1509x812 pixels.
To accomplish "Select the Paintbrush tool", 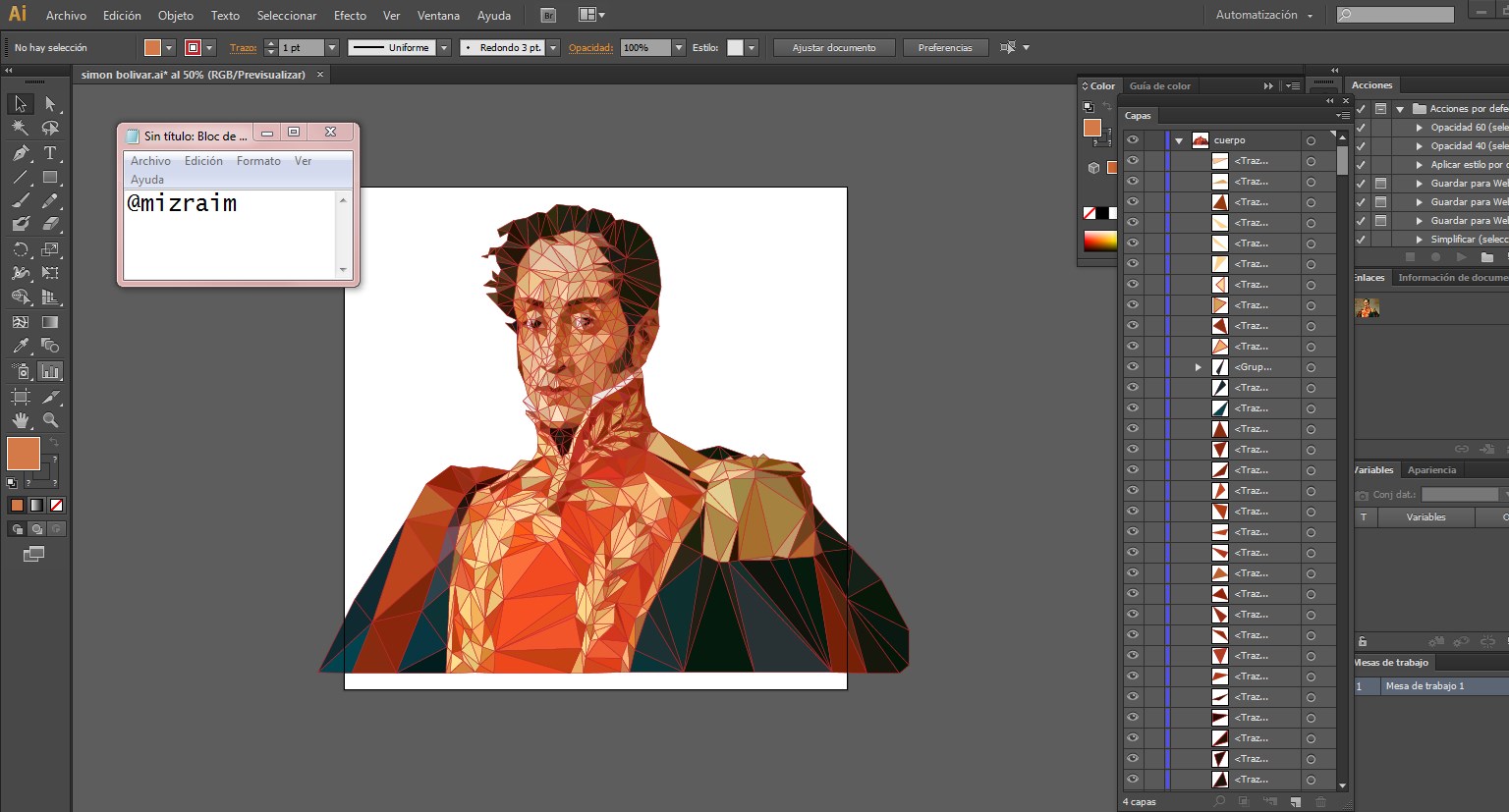I will coord(20,201).
